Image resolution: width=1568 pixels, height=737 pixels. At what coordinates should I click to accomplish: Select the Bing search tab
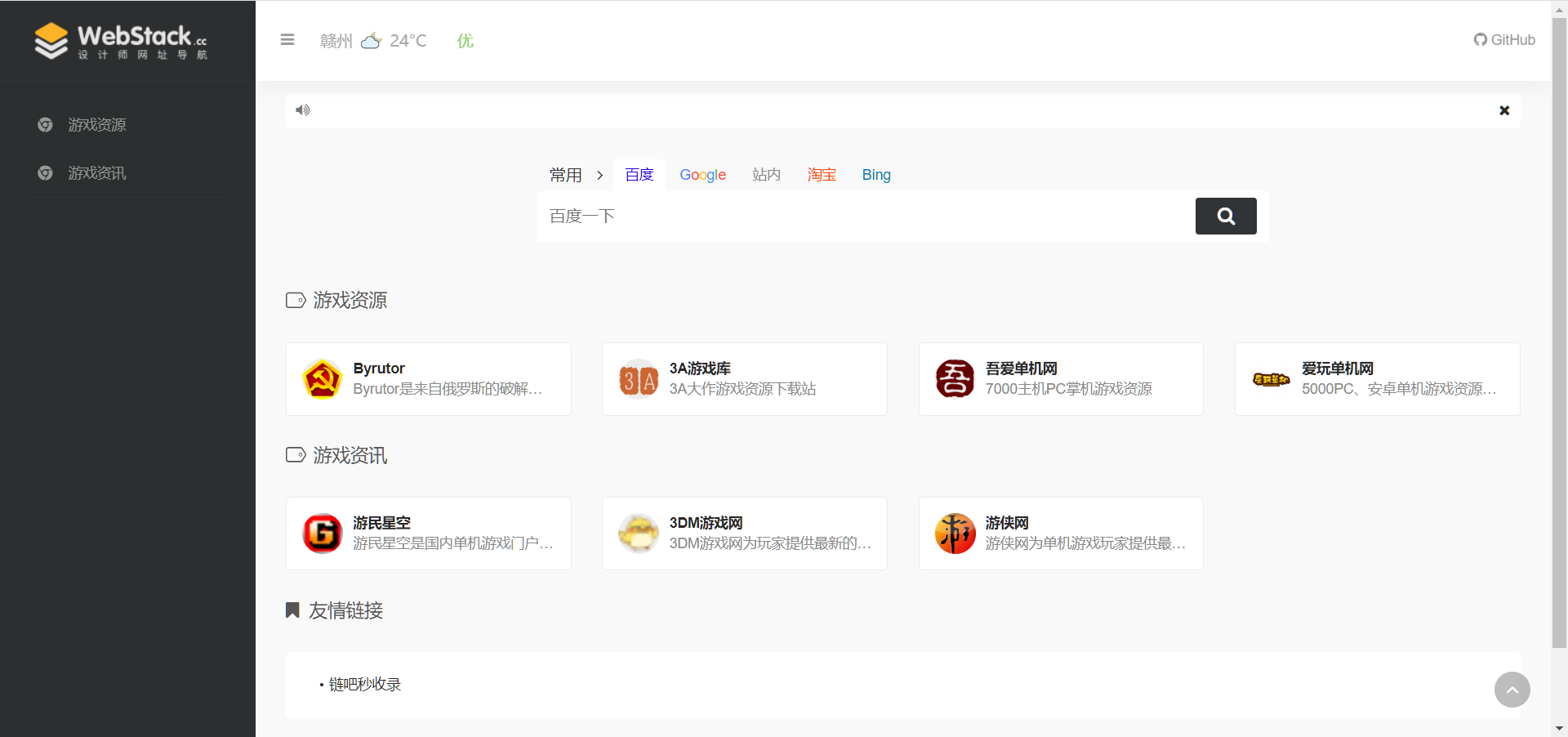876,175
